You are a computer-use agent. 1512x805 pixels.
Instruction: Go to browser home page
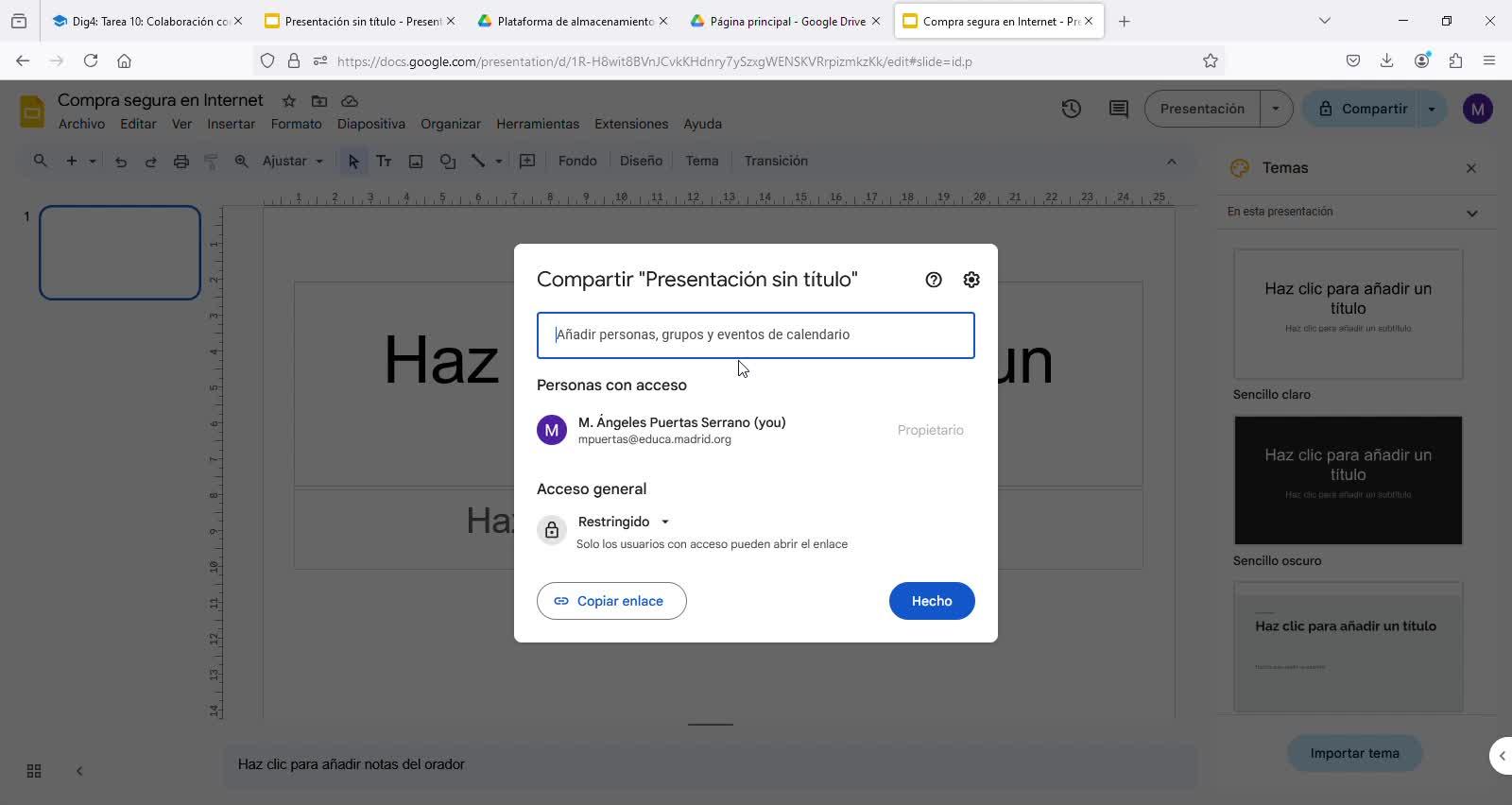[x=124, y=60]
